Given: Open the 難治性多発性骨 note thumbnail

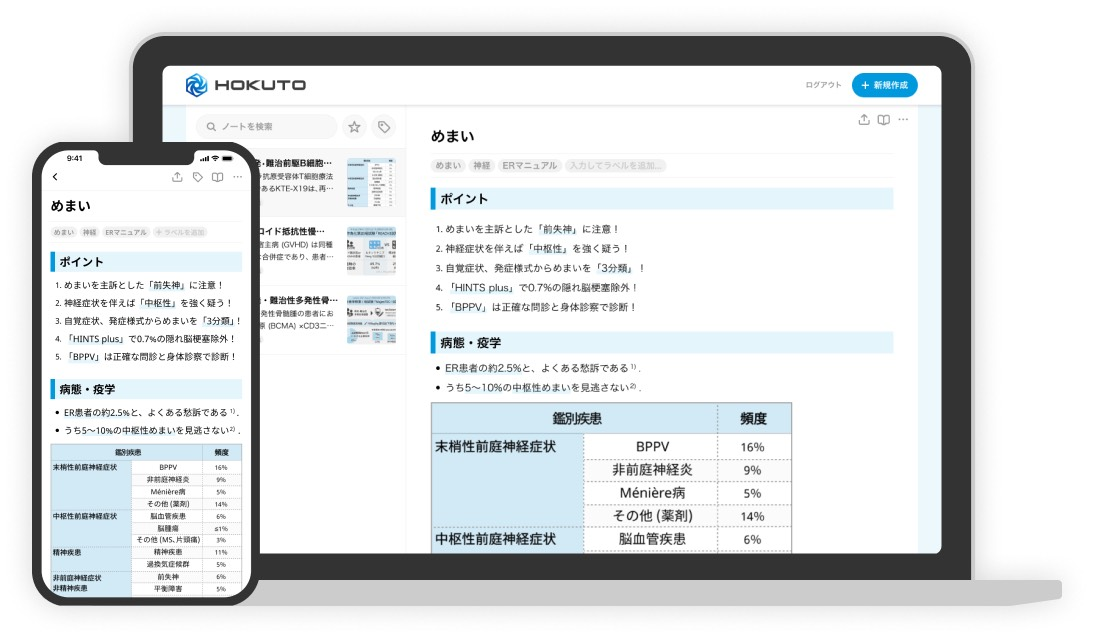Looking at the screenshot, I should pyautogui.click(x=371, y=320).
